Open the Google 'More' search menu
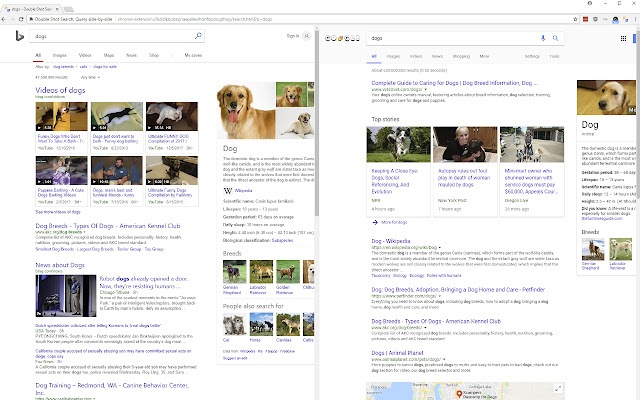 (484, 57)
